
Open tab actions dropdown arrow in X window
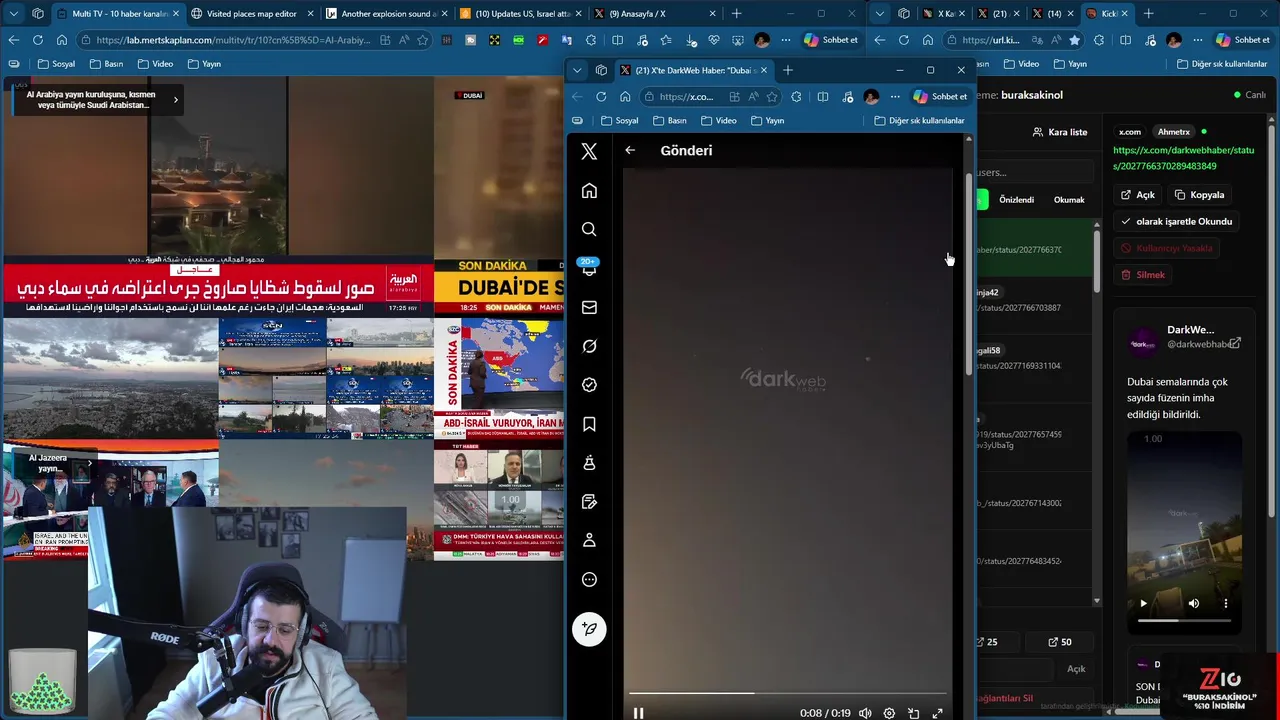(x=577, y=70)
